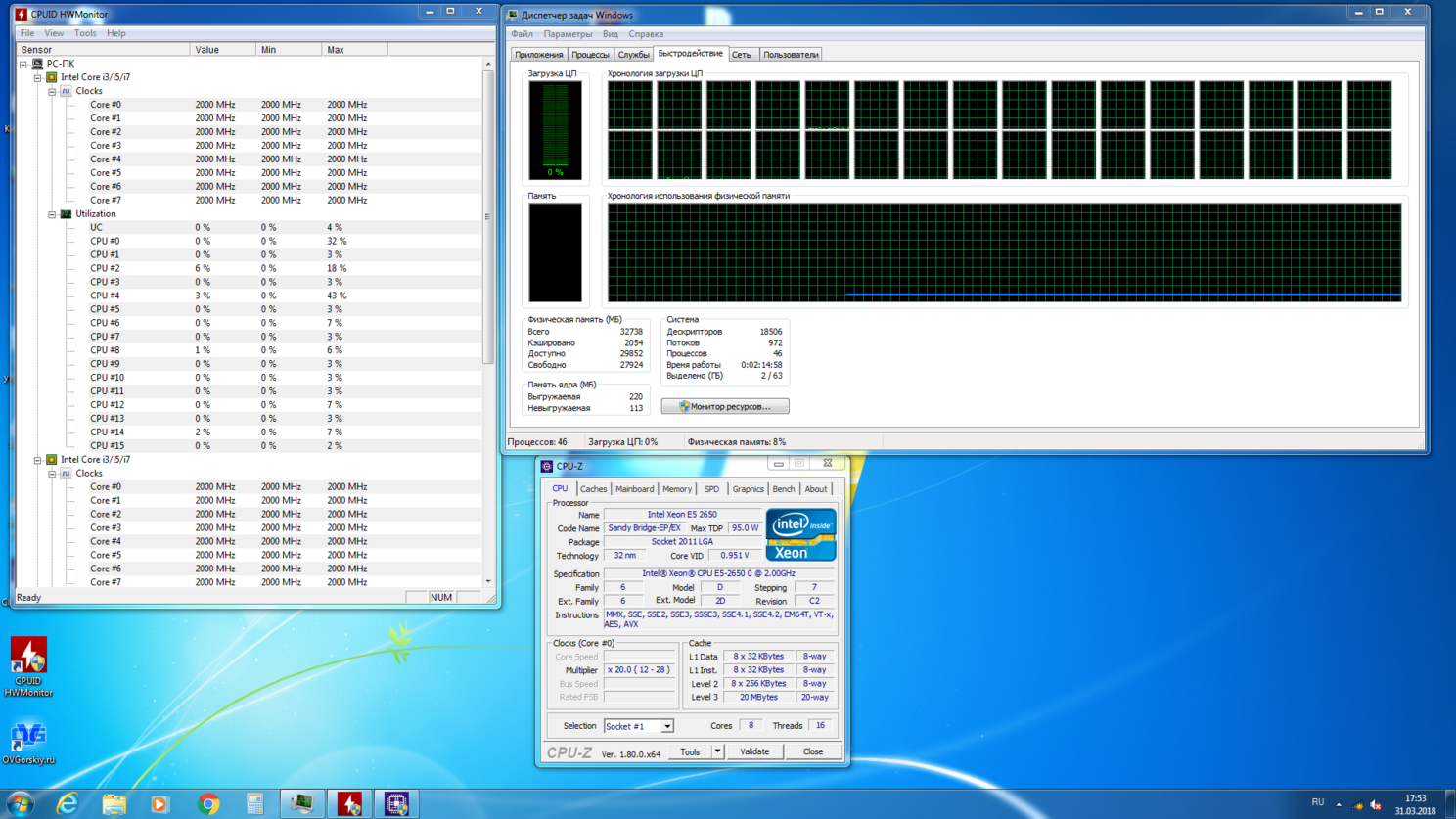Open Windows Media Player from taskbar
Screen dimensions: 1456x819
[x=159, y=804]
